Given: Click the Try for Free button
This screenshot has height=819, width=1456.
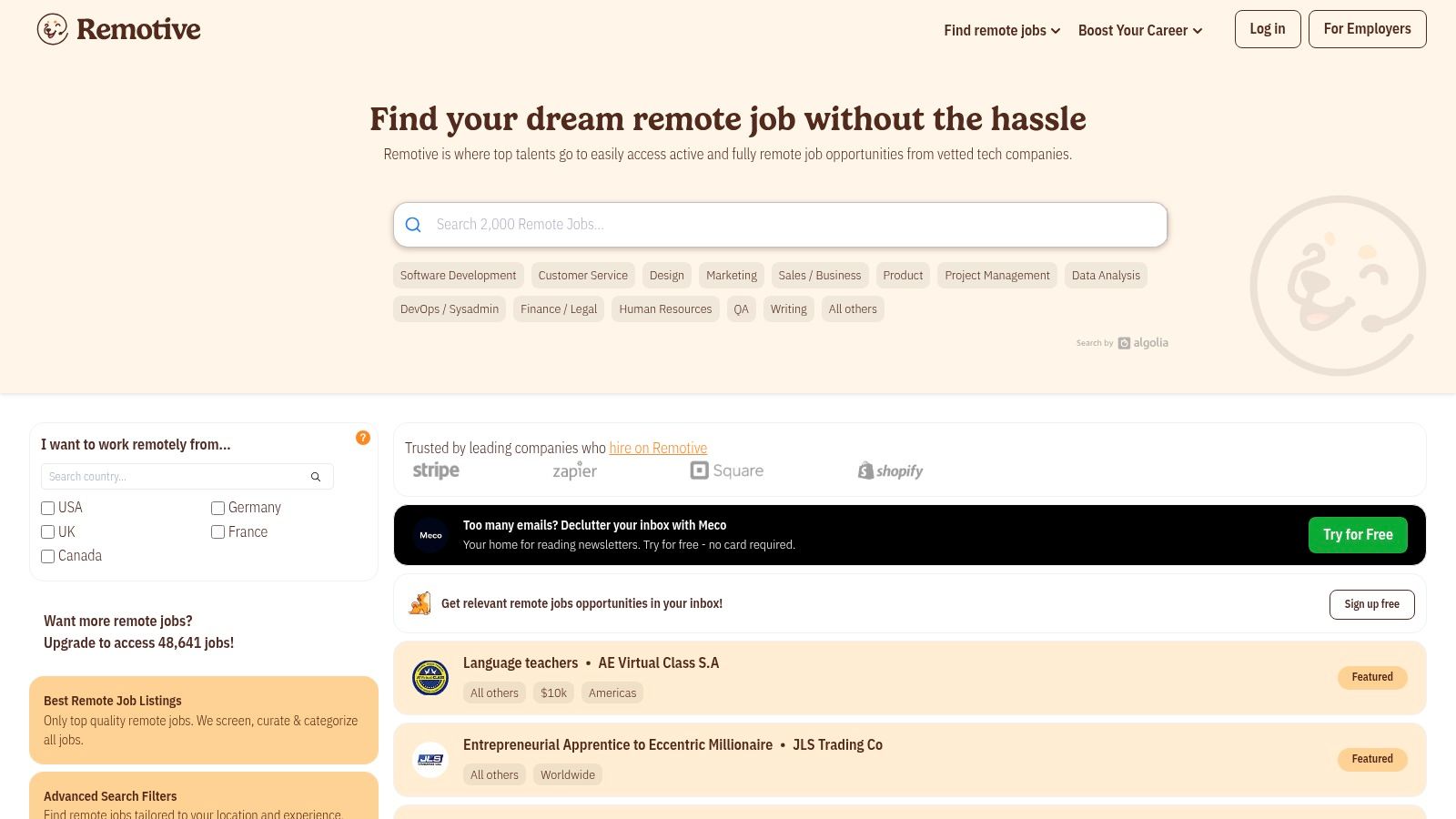Looking at the screenshot, I should [x=1358, y=535].
